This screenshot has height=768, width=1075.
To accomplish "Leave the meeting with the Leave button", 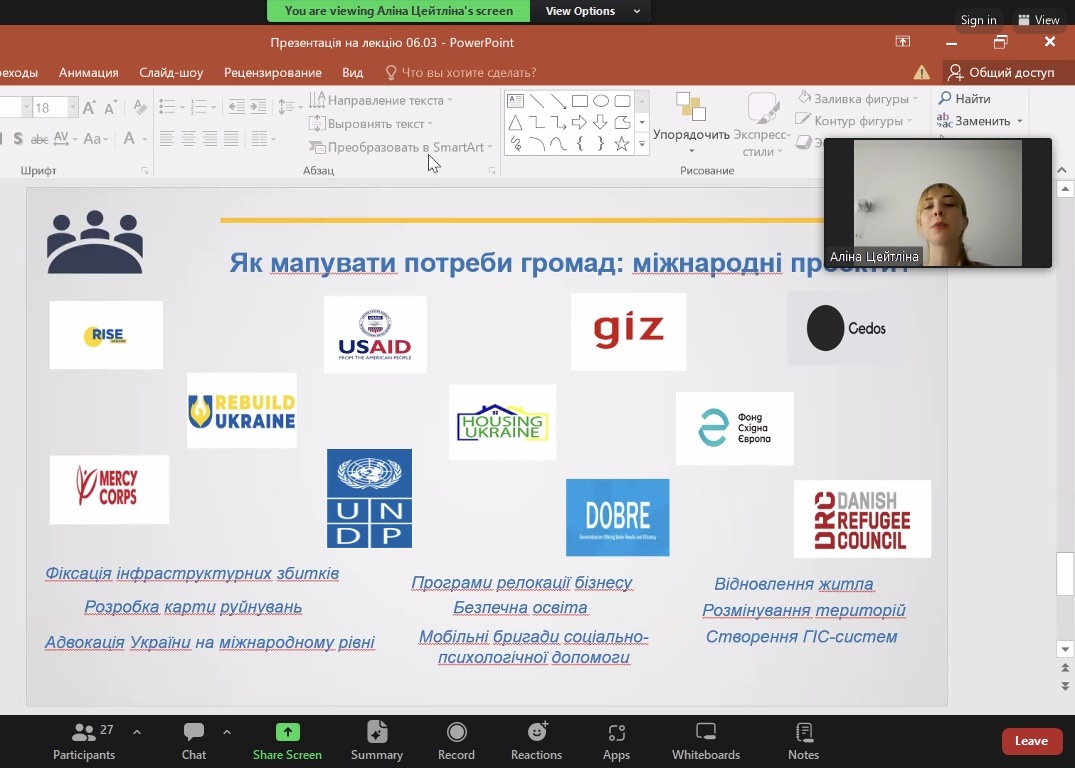I will (x=1031, y=741).
